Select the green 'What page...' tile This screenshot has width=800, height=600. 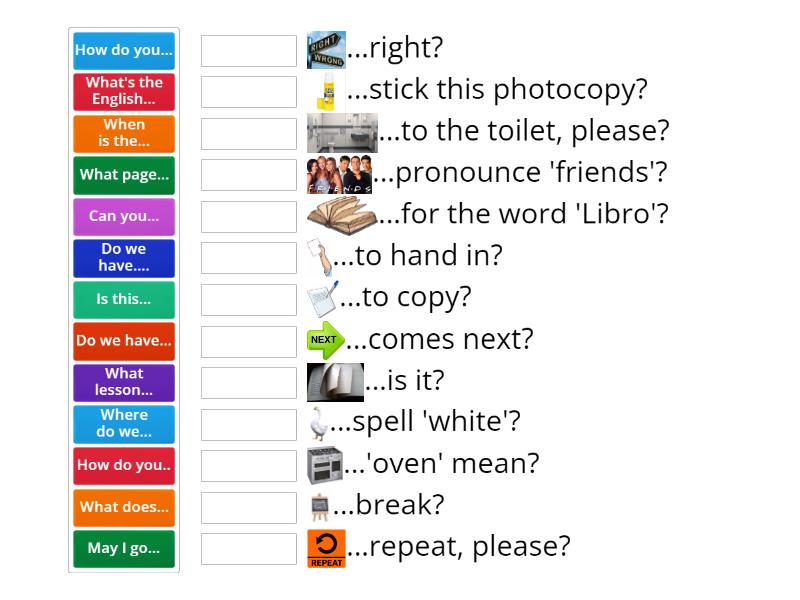point(124,175)
